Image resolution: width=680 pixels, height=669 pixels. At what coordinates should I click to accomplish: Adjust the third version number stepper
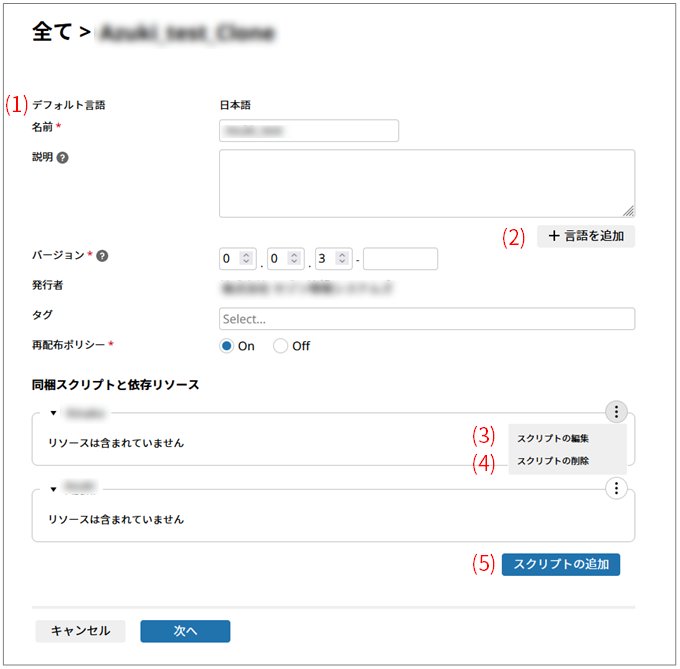click(x=343, y=259)
